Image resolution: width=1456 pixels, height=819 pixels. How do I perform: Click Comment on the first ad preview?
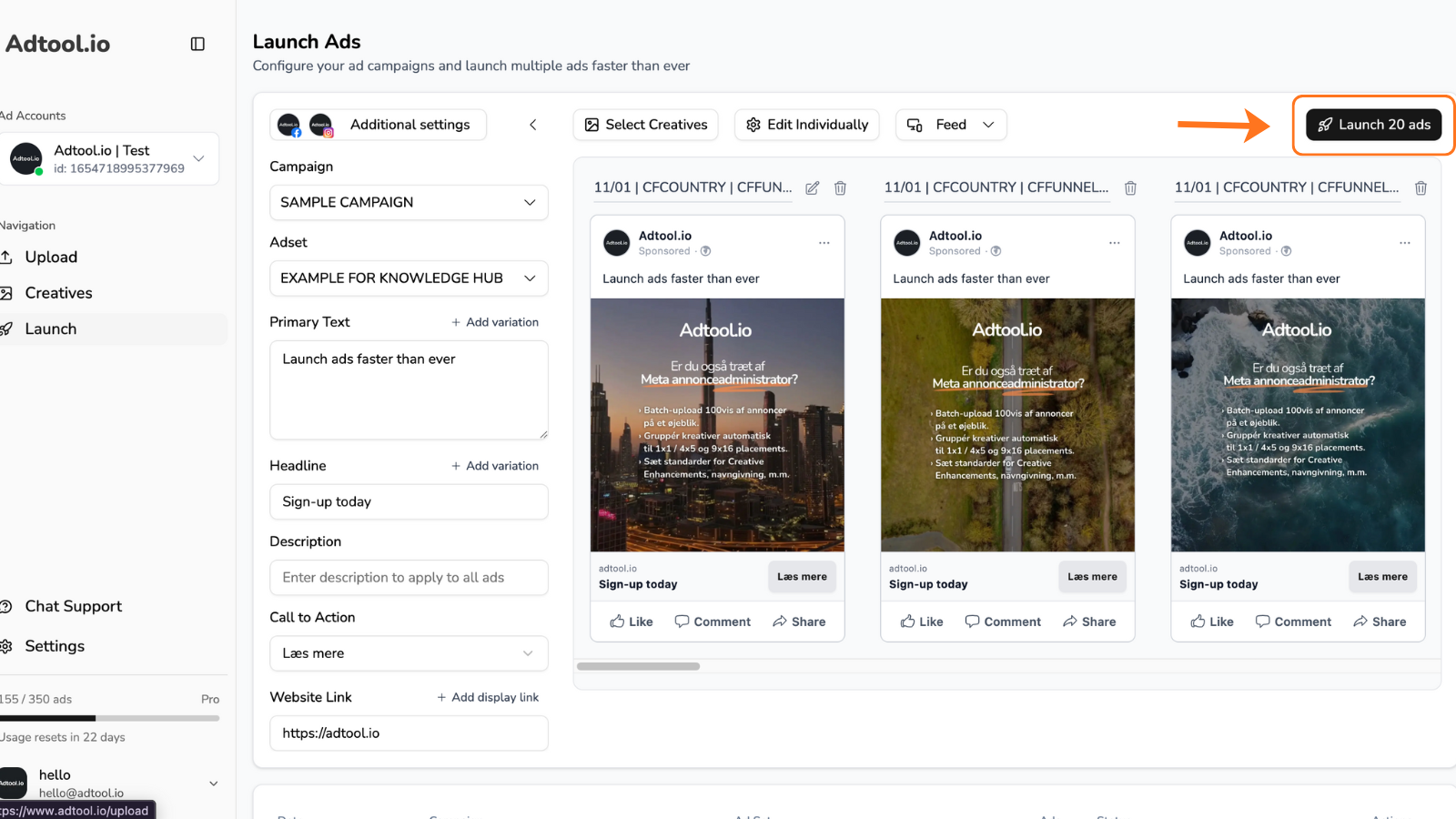tap(713, 622)
